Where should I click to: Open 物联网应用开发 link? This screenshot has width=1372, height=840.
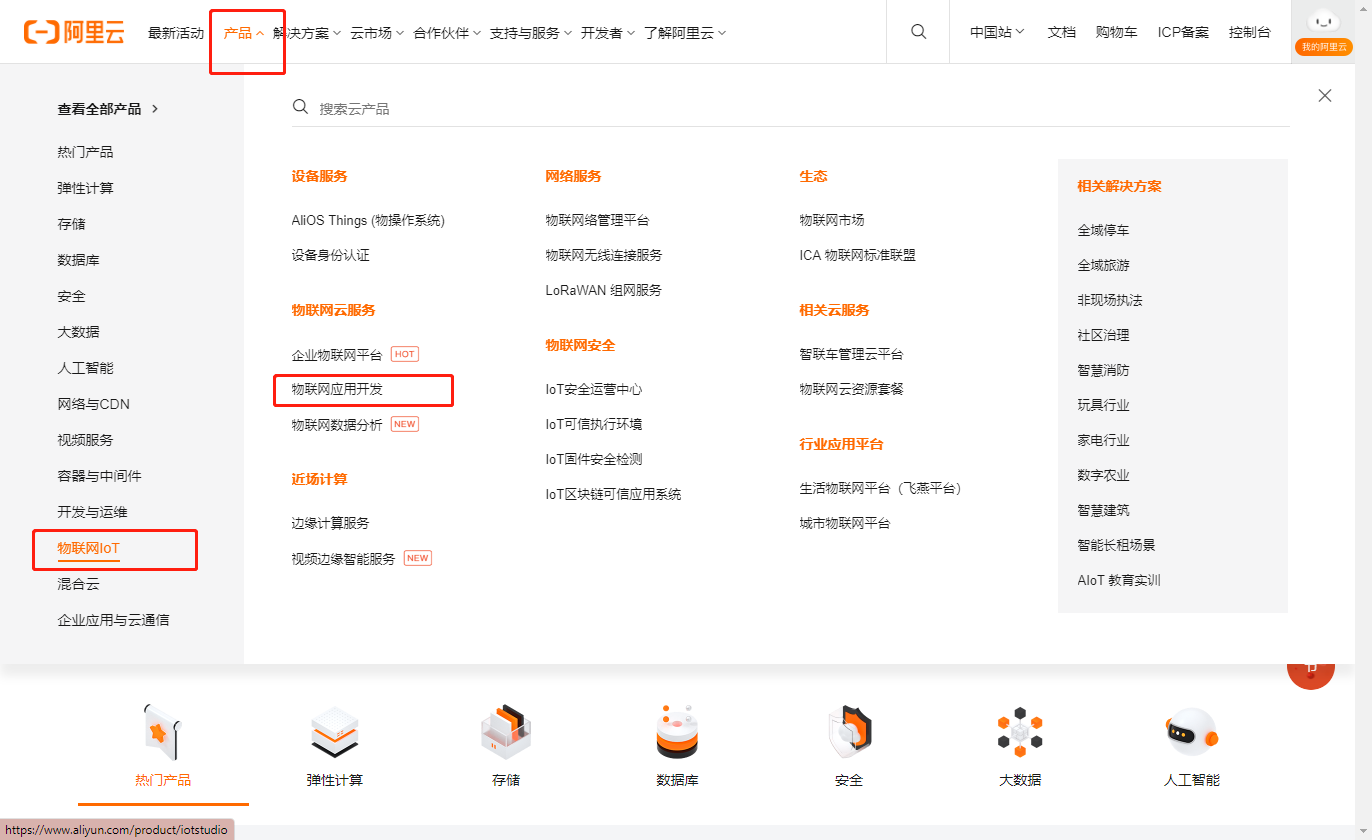point(337,389)
